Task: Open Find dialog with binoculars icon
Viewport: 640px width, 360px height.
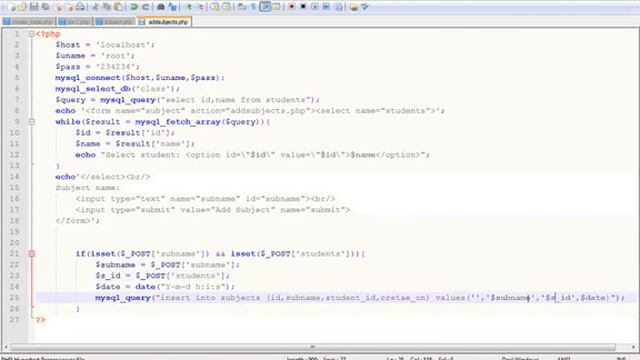Action: point(161,7)
